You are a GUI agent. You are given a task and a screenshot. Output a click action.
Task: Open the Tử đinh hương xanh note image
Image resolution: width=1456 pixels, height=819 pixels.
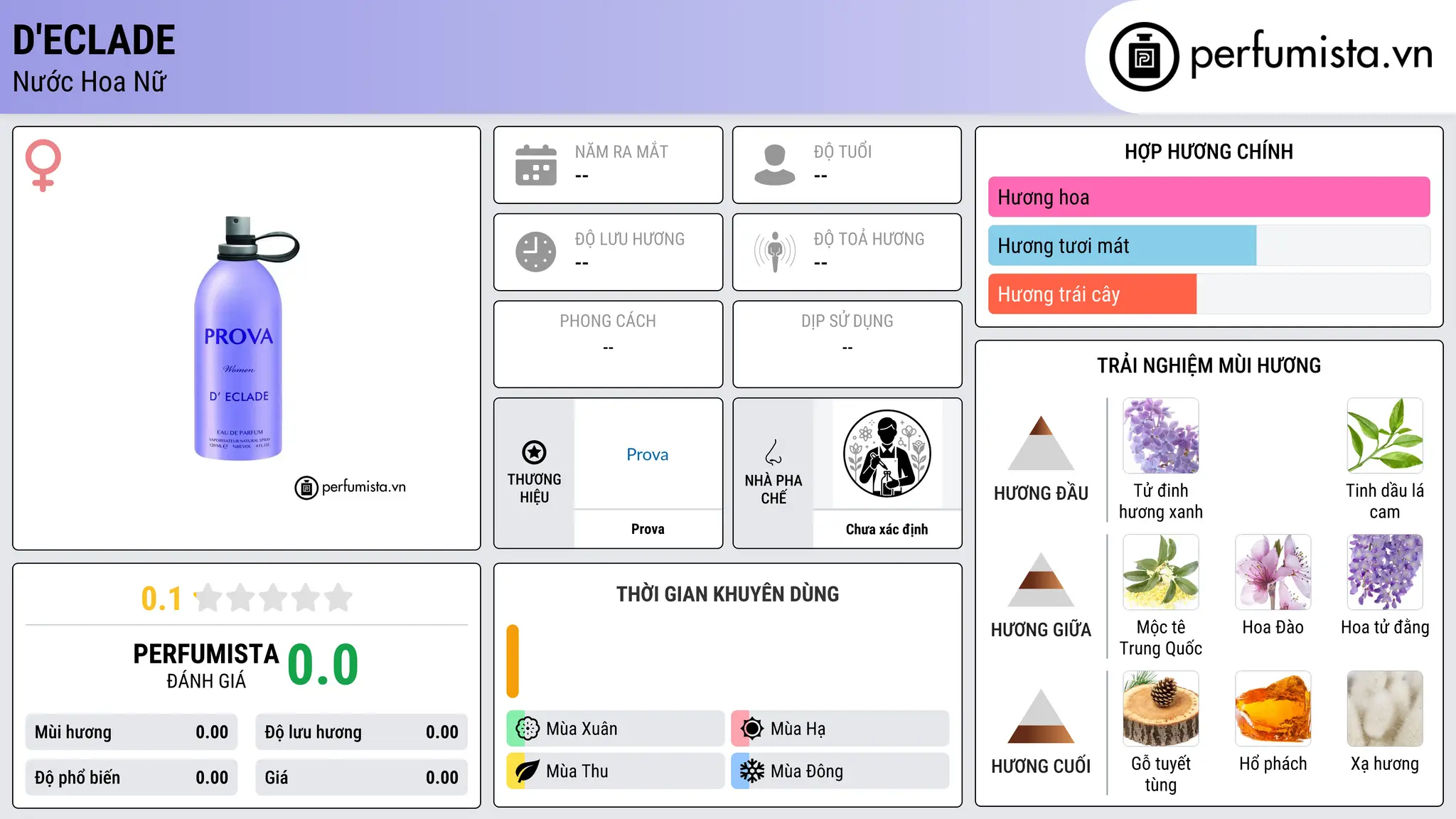pyautogui.click(x=1161, y=436)
